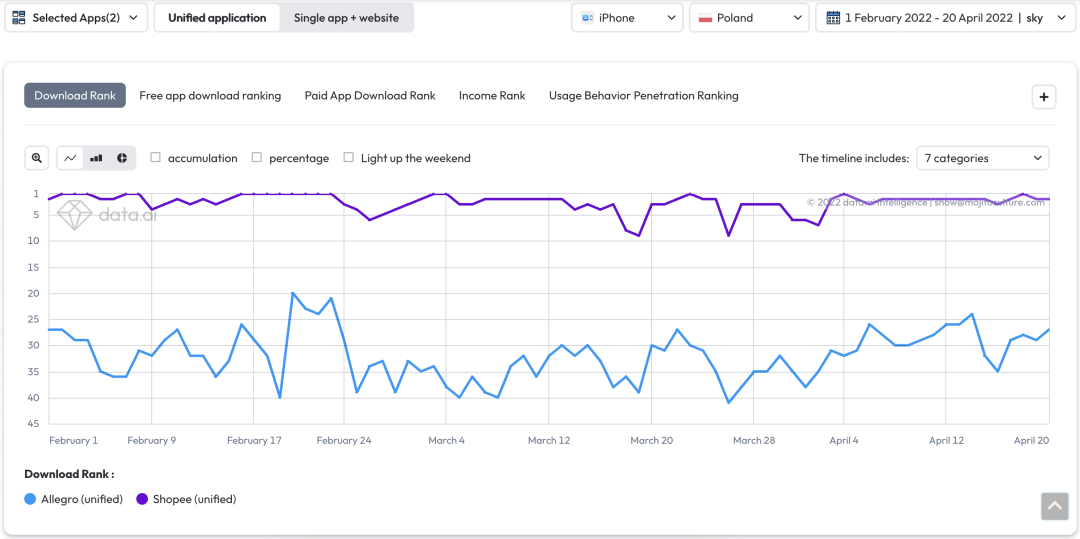Click the plus button to add a ranking

1043,97
